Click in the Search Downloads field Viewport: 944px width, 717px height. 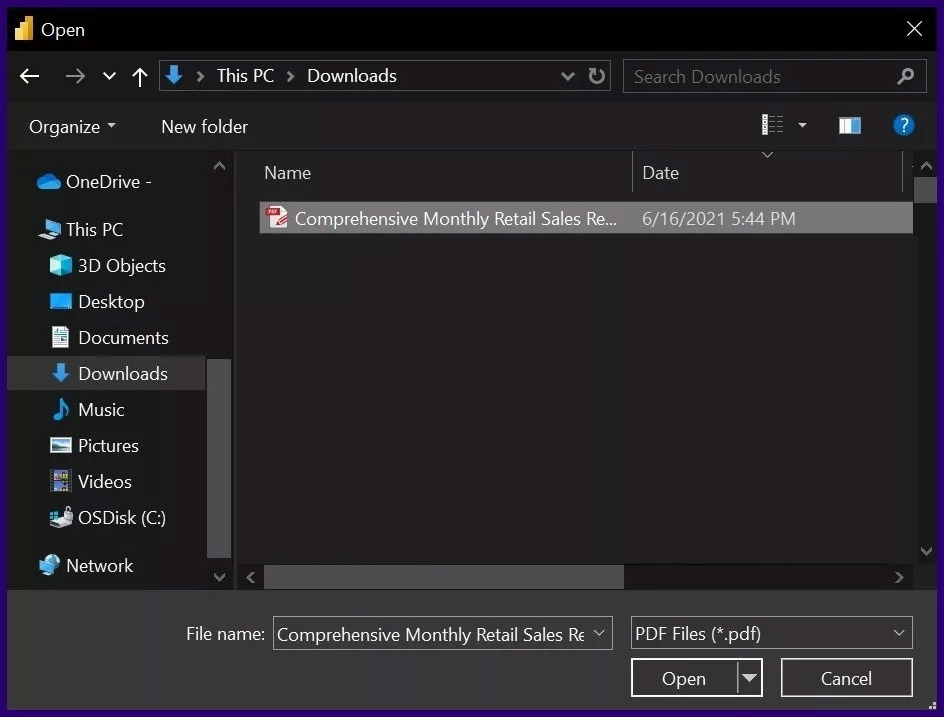pos(760,76)
